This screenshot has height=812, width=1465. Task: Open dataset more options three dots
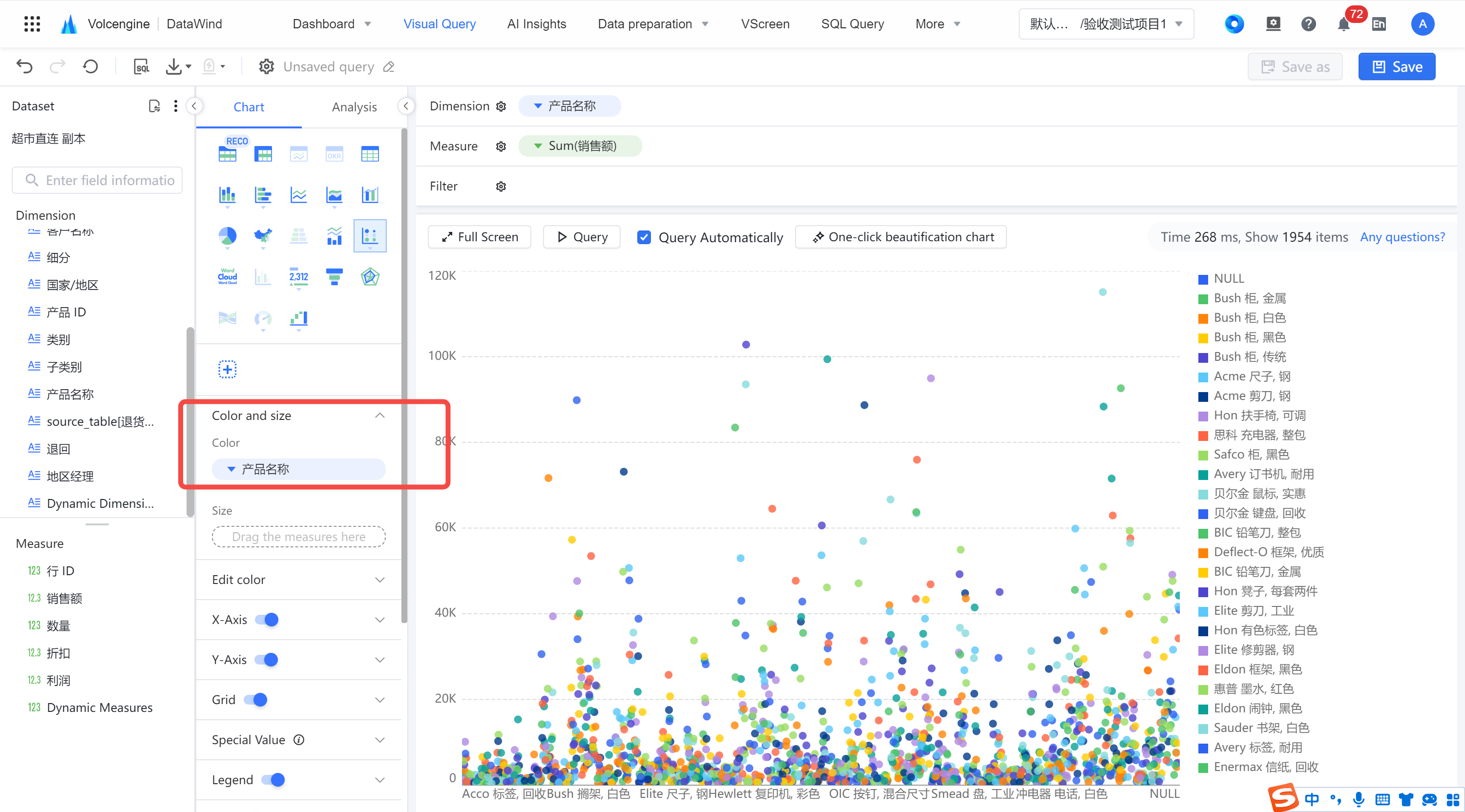click(175, 106)
